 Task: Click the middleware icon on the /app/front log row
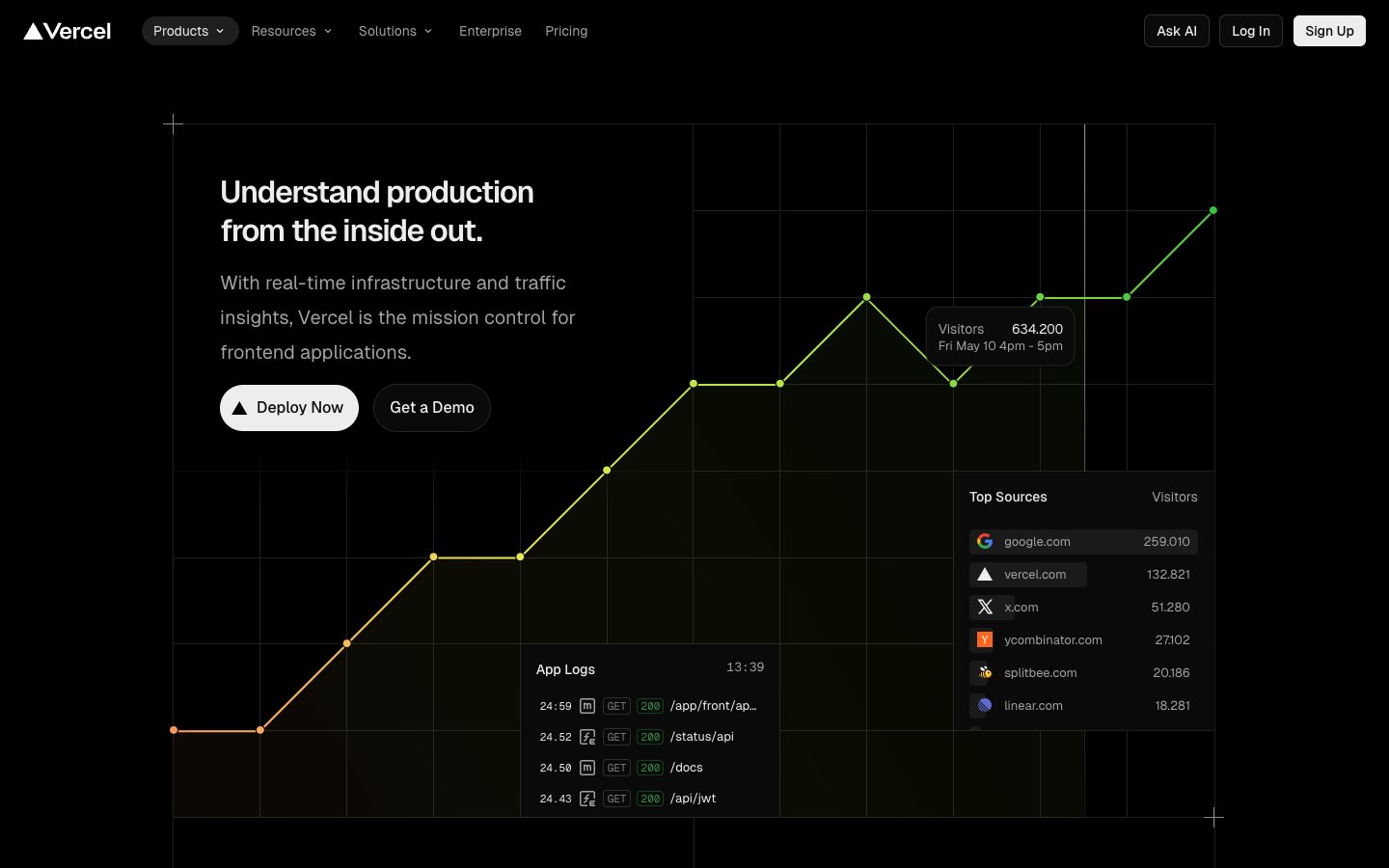point(586,706)
